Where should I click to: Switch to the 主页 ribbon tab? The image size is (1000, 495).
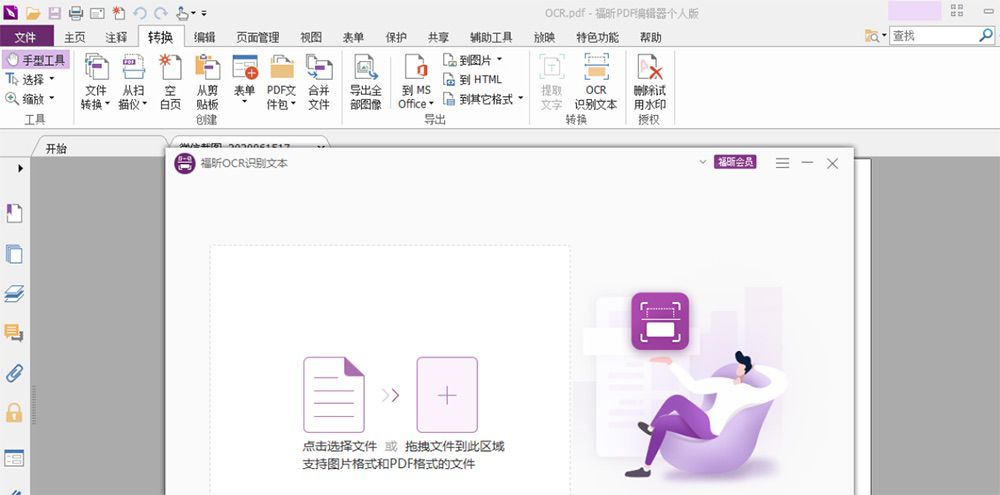[75, 38]
